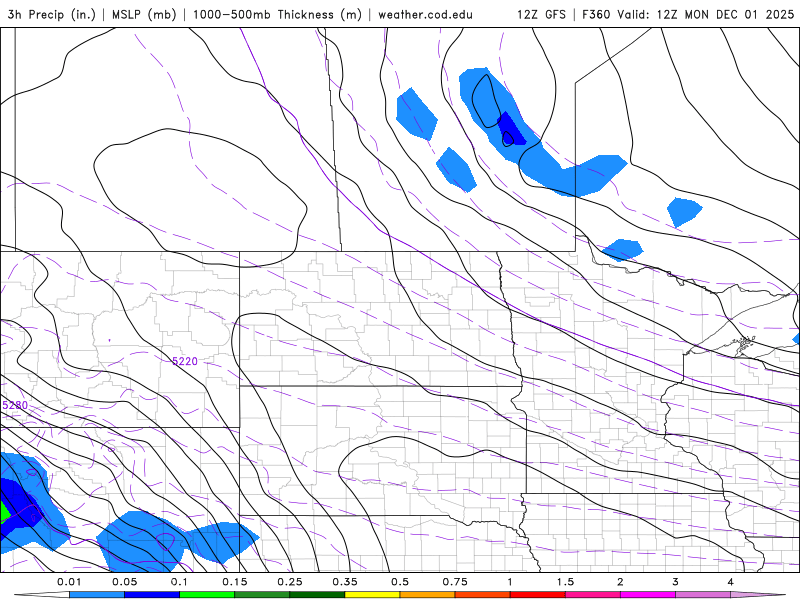Click the yellow 0.35 legend color segment
This screenshot has height=600, width=800.
(x=372, y=595)
